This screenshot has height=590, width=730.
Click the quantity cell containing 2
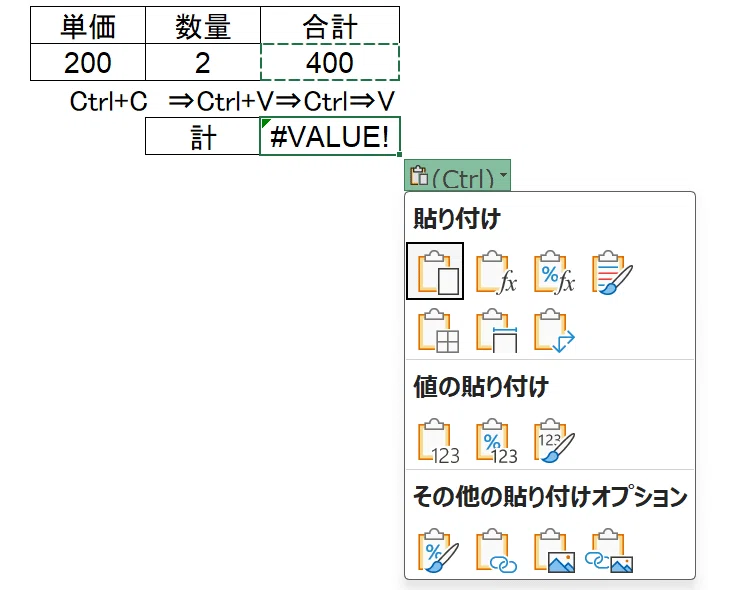pyautogui.click(x=203, y=62)
